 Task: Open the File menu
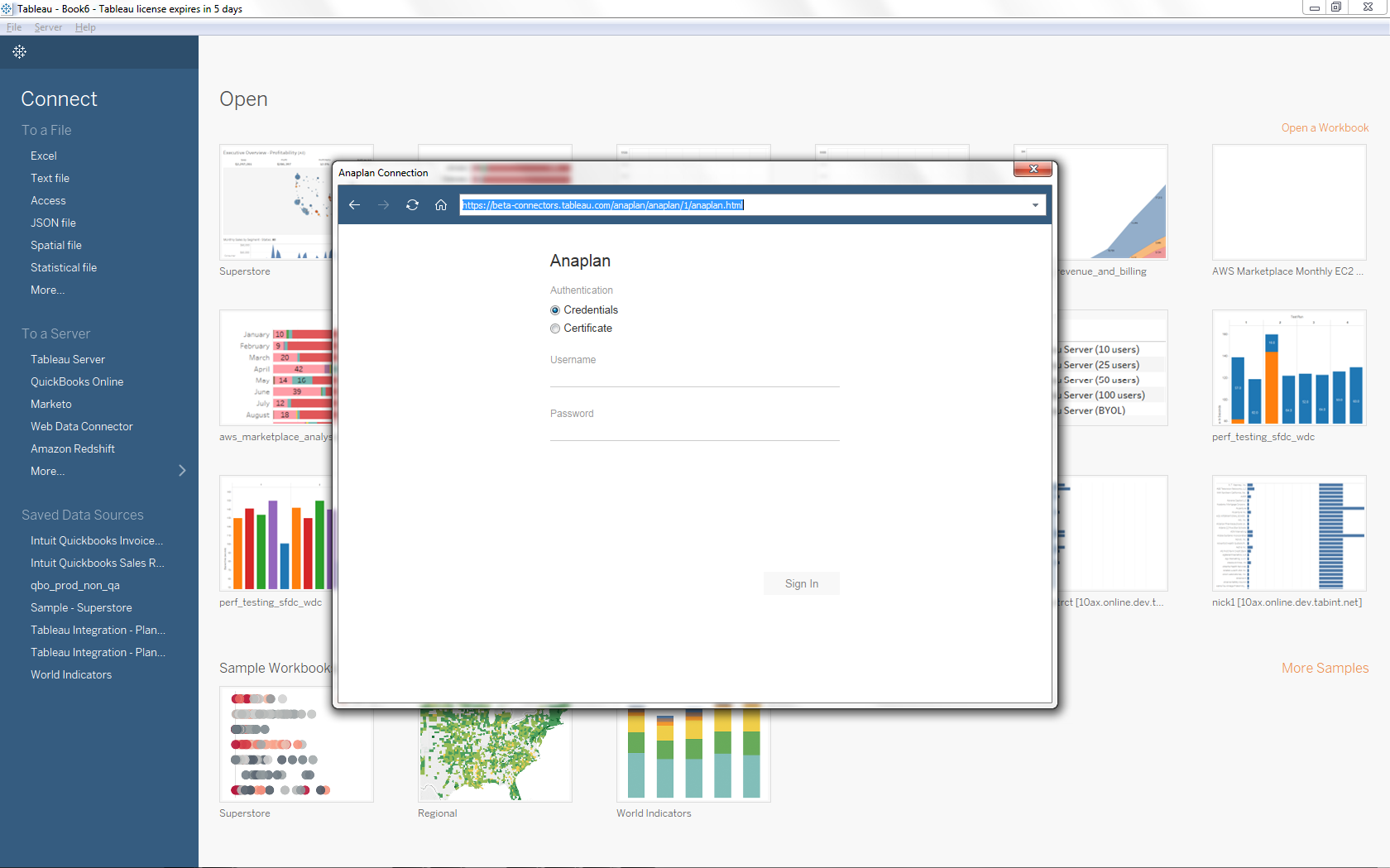click(x=14, y=27)
